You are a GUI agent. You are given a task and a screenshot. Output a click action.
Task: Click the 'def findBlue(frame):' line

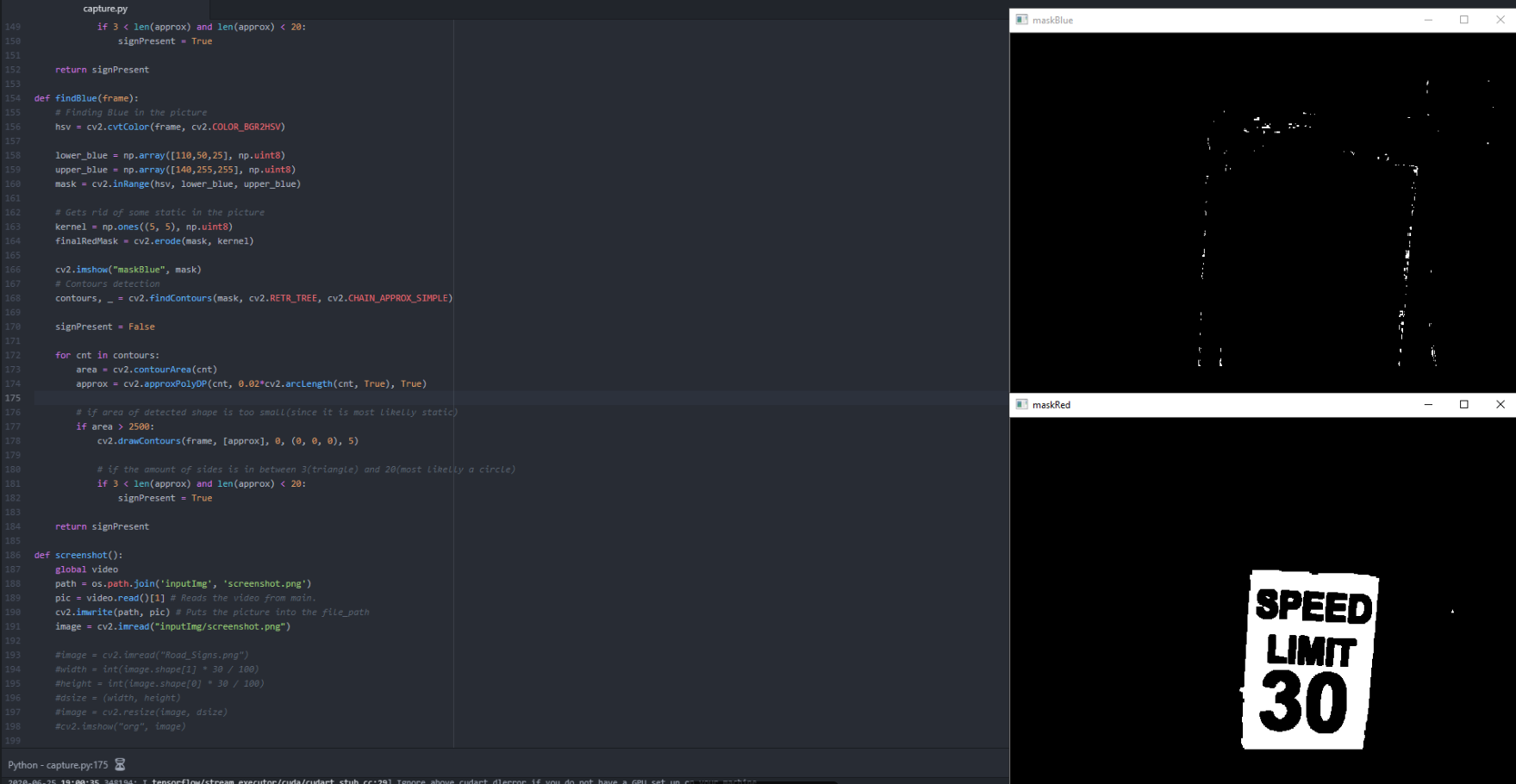[86, 98]
